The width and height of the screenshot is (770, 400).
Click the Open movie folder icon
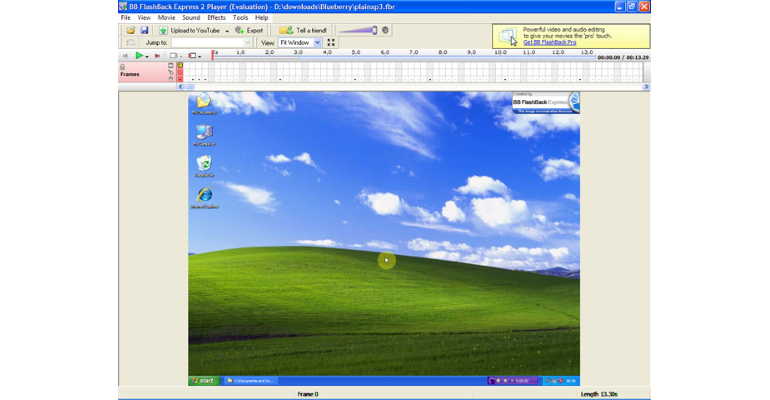[131, 30]
